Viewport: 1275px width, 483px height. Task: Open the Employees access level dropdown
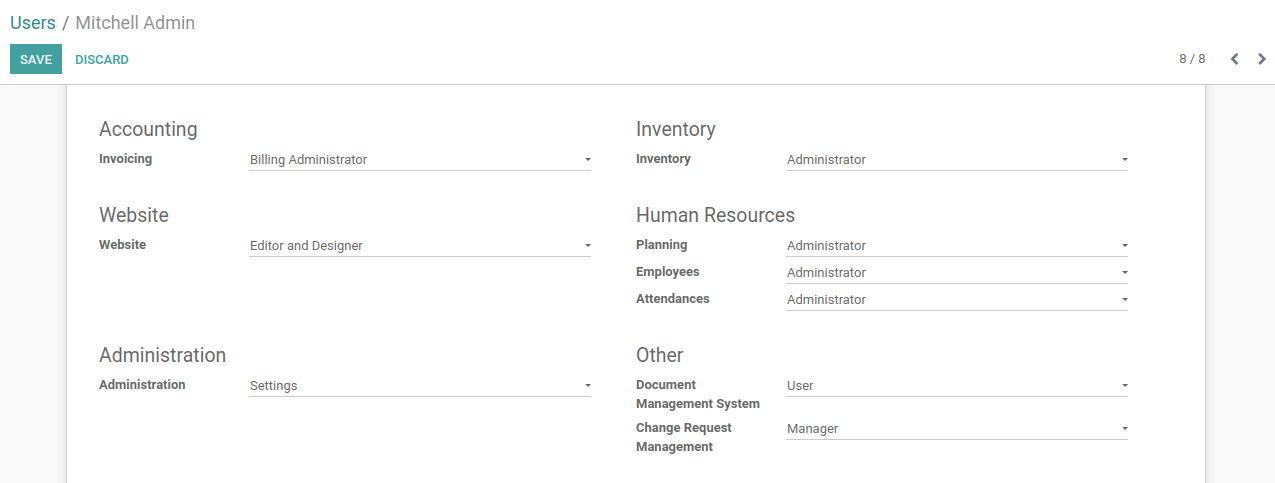957,272
